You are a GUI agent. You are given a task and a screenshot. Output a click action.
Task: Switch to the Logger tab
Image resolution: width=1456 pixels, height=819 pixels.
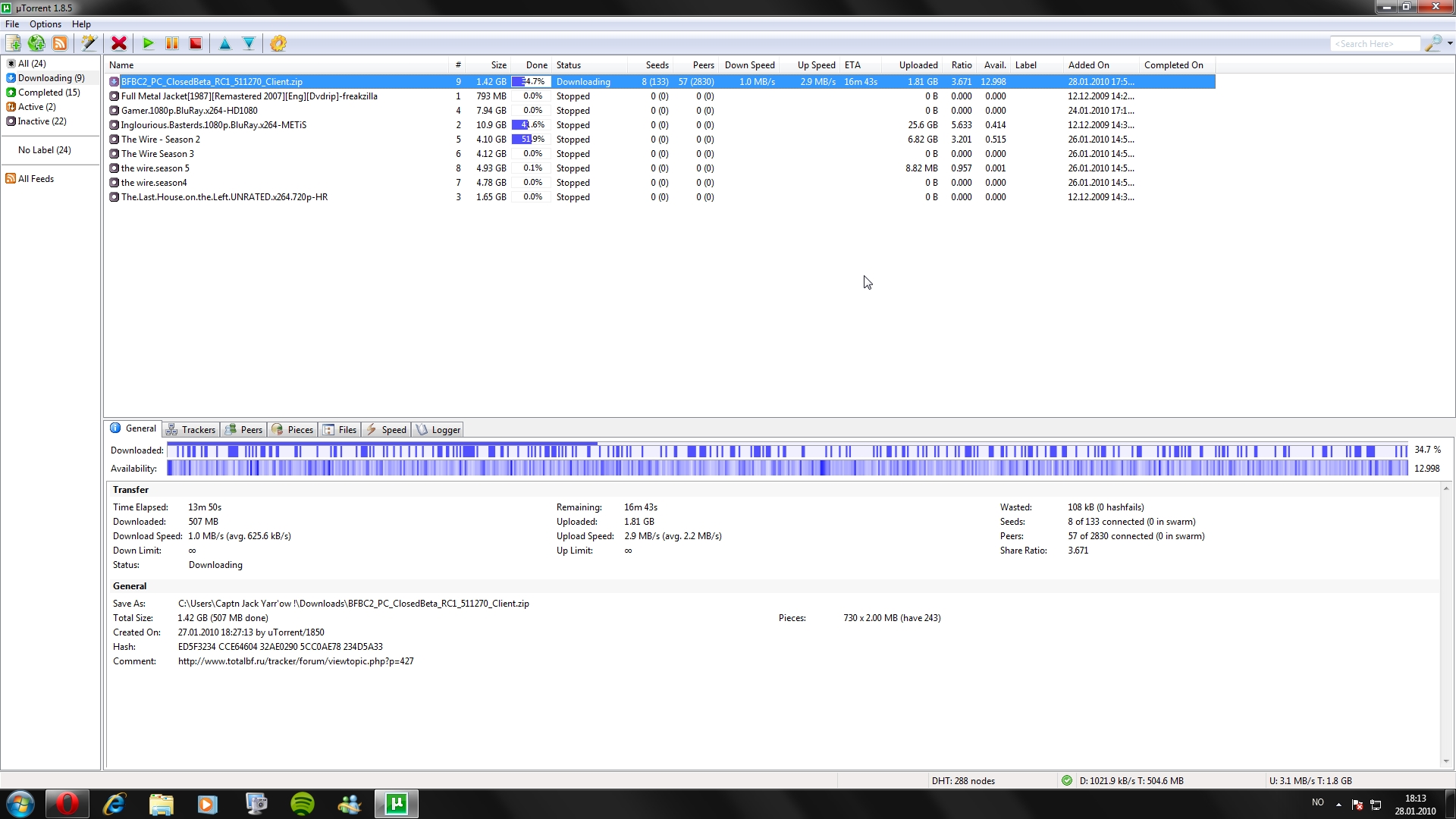pyautogui.click(x=438, y=430)
